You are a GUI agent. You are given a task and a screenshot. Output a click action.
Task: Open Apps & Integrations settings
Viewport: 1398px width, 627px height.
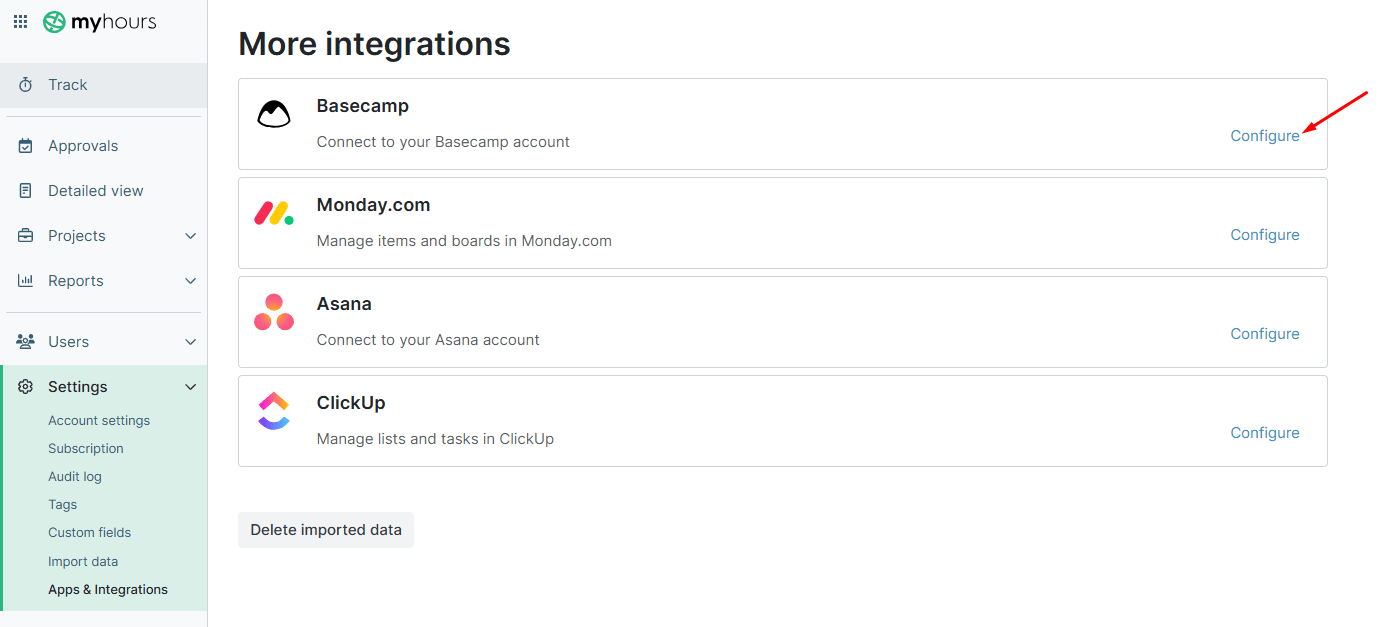pyautogui.click(x=107, y=589)
